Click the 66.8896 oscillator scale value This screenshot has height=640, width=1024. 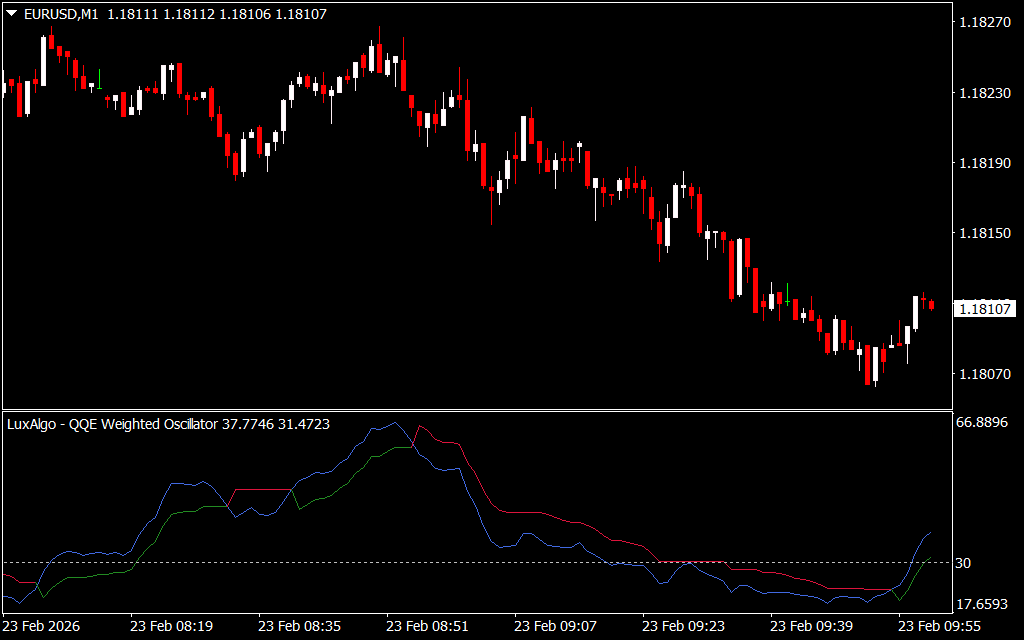pyautogui.click(x=984, y=423)
